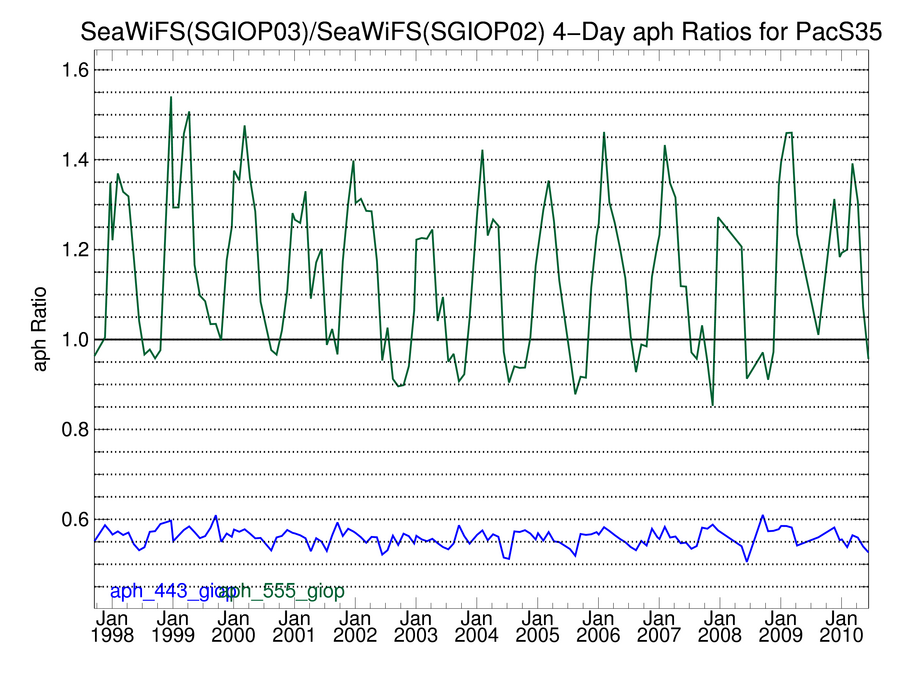Image resolution: width=900 pixels, height=675 pixels.
Task: Click the blue line's lowest dip in mid-2008
Action: point(747,561)
